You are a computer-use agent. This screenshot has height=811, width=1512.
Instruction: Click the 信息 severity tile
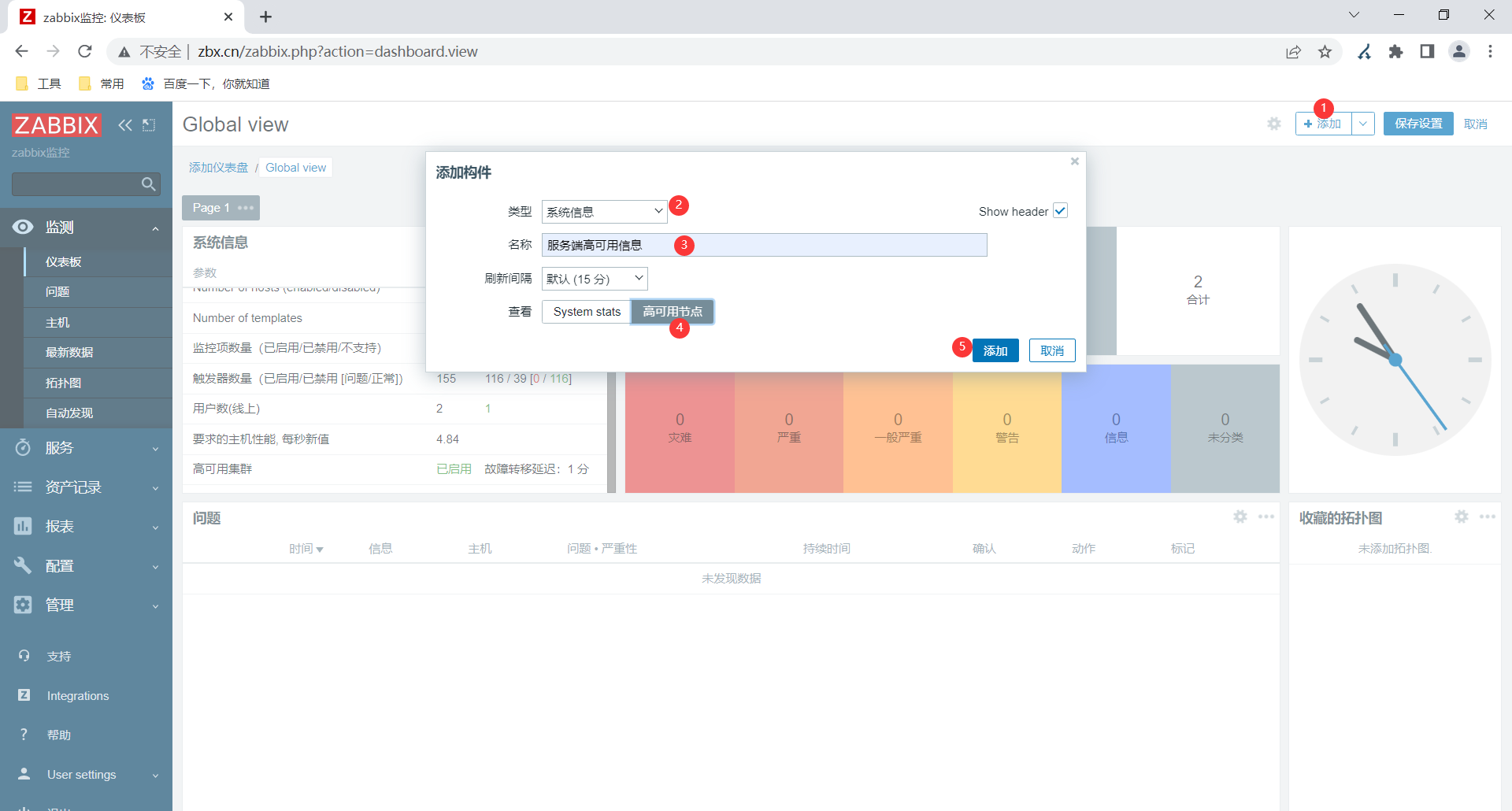1116,428
